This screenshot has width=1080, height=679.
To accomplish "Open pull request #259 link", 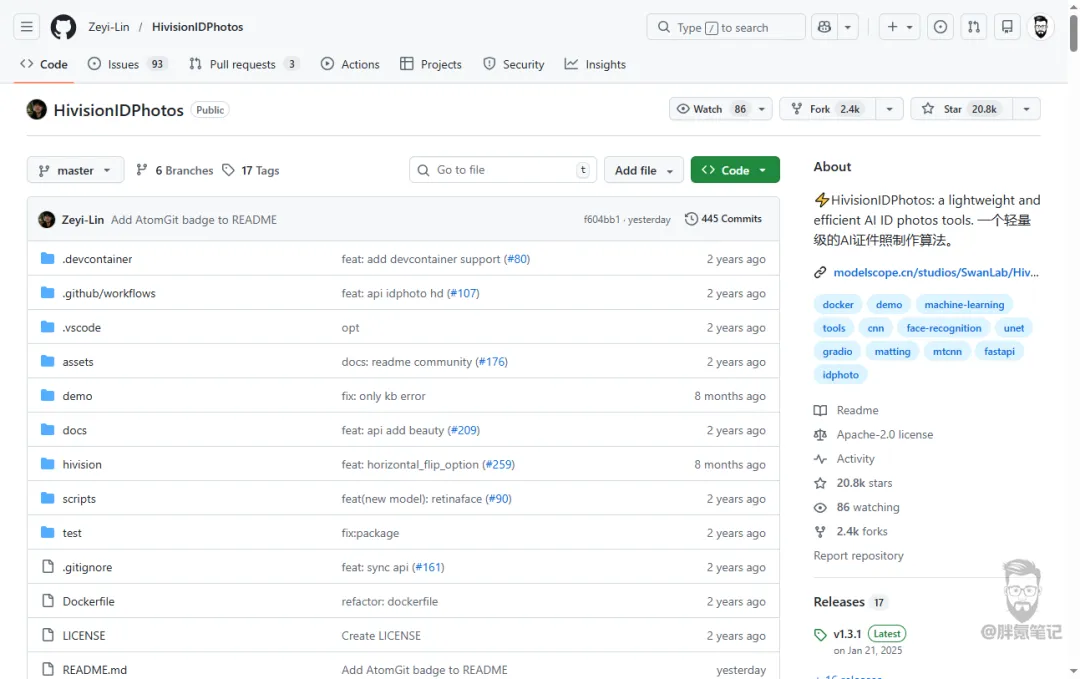I will 499,464.
